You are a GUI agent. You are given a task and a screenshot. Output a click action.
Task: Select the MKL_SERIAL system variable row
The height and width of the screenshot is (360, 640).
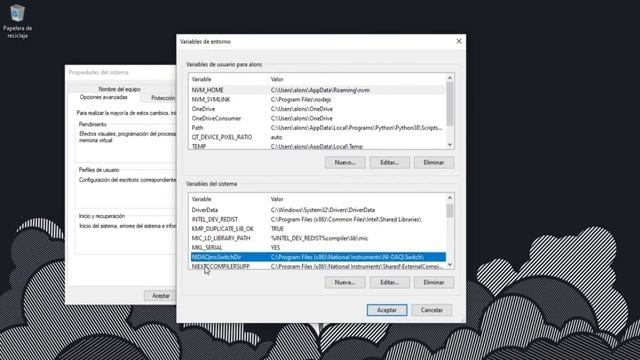pos(318,247)
